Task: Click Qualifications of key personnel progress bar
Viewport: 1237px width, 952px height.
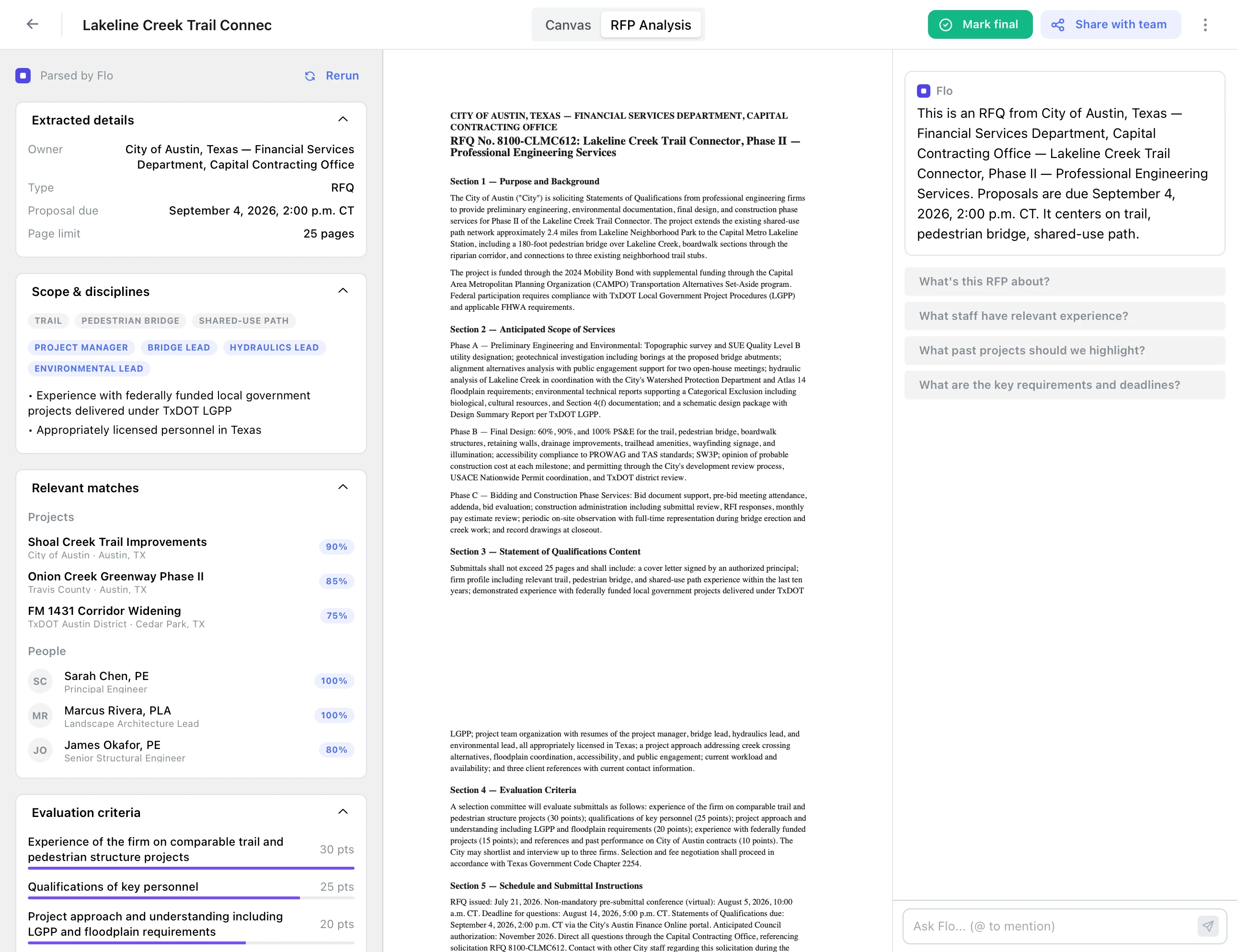Action: 191,898
